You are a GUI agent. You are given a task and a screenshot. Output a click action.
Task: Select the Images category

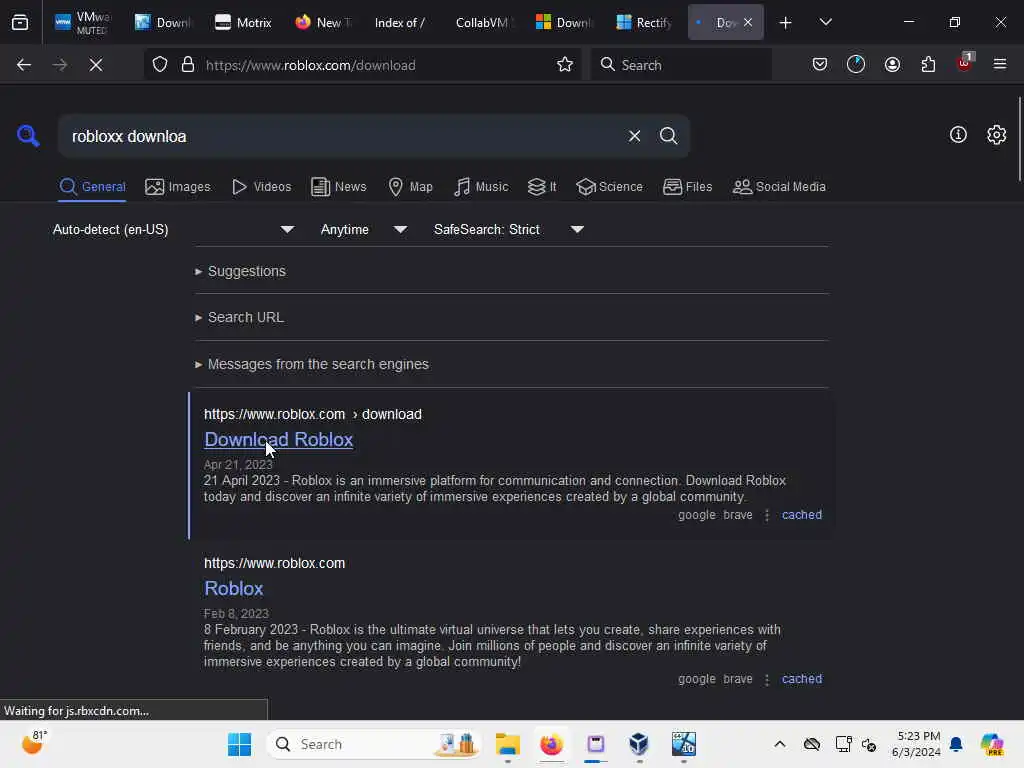178,187
